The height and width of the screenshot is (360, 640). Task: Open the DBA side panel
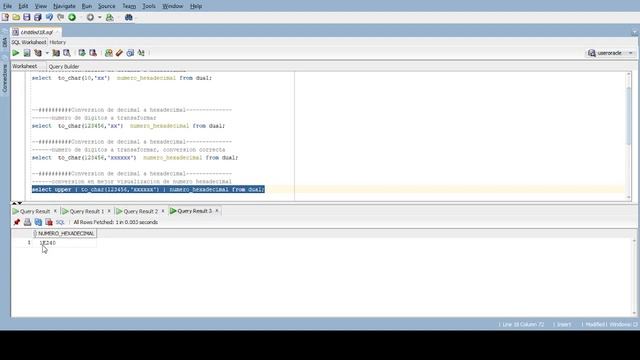click(5, 42)
